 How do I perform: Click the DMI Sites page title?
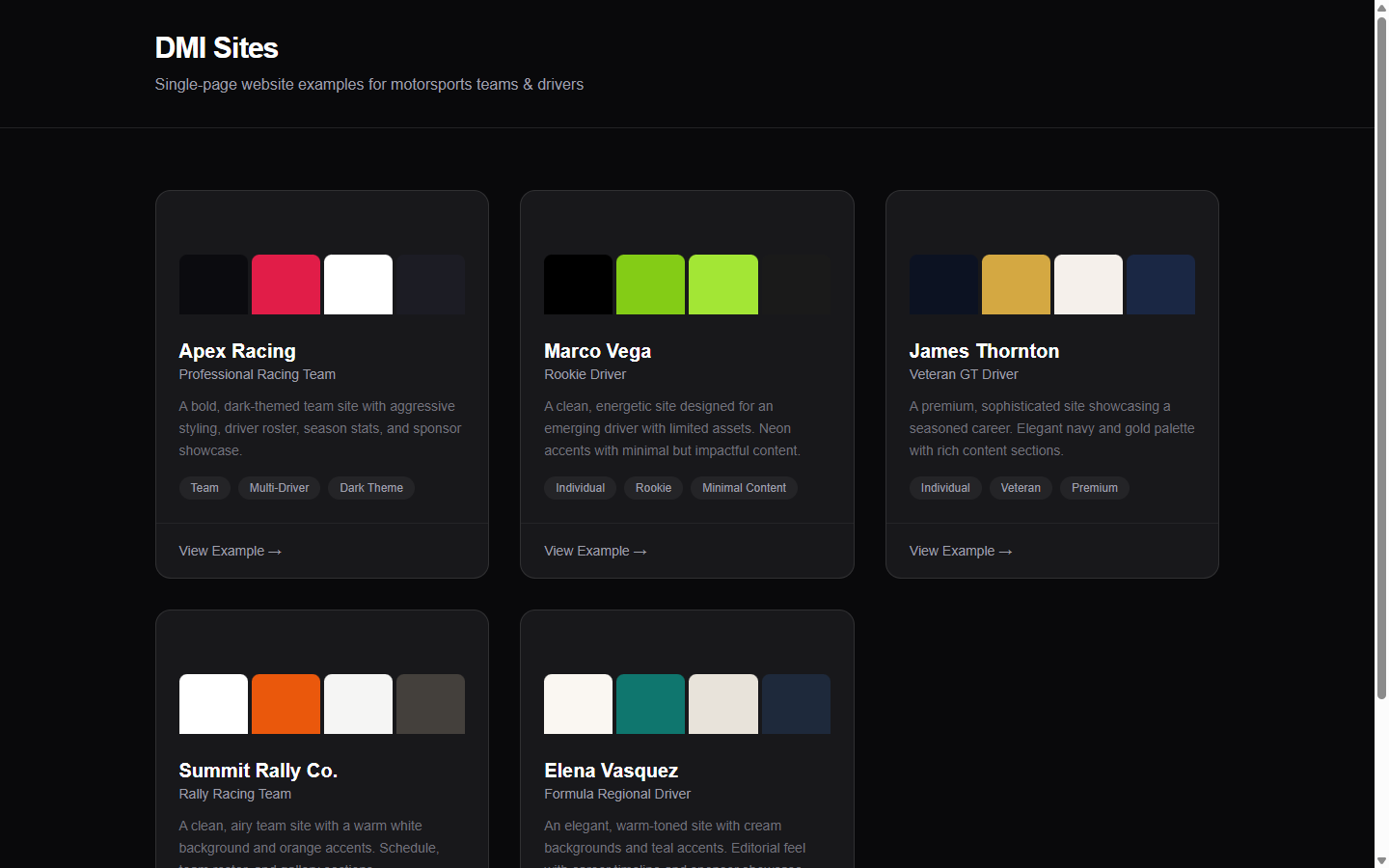tap(216, 47)
